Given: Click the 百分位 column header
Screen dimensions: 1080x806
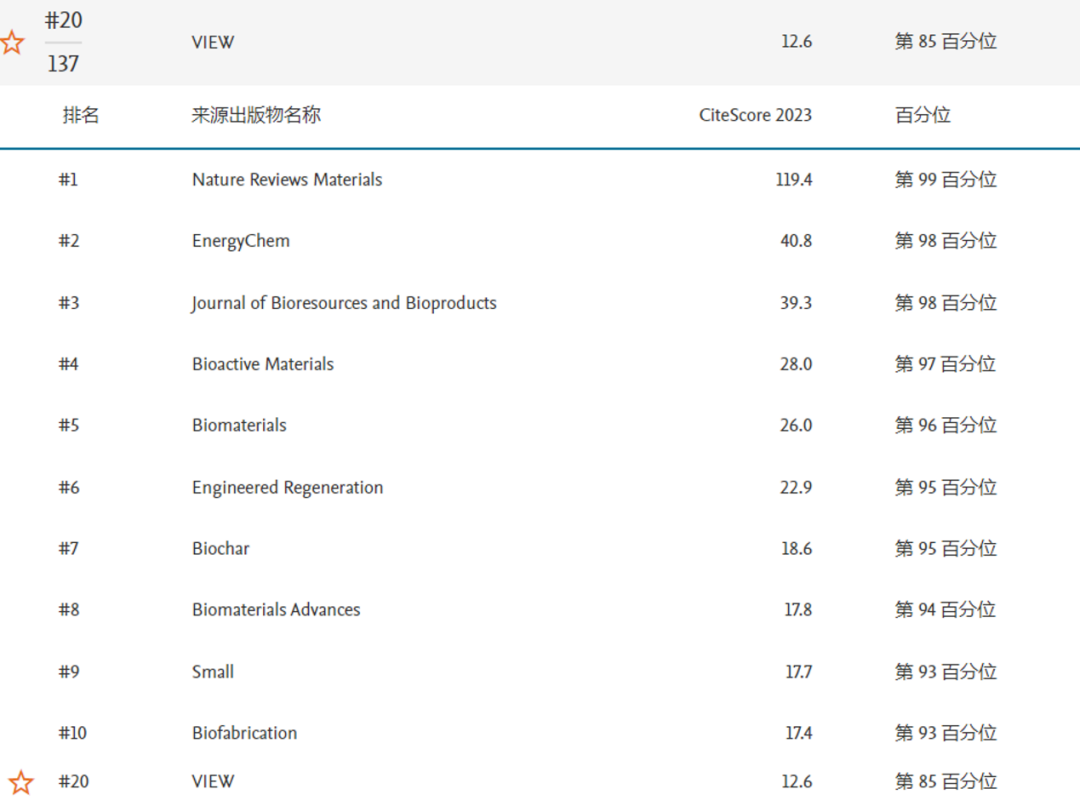Looking at the screenshot, I should point(923,115).
